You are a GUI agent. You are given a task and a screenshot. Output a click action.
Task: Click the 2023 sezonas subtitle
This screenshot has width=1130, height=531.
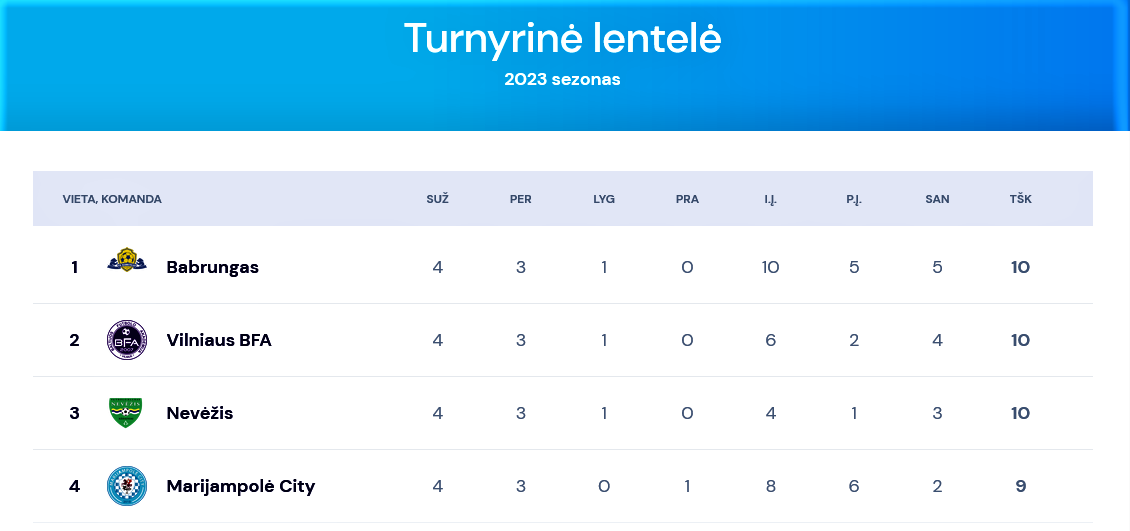click(562, 79)
